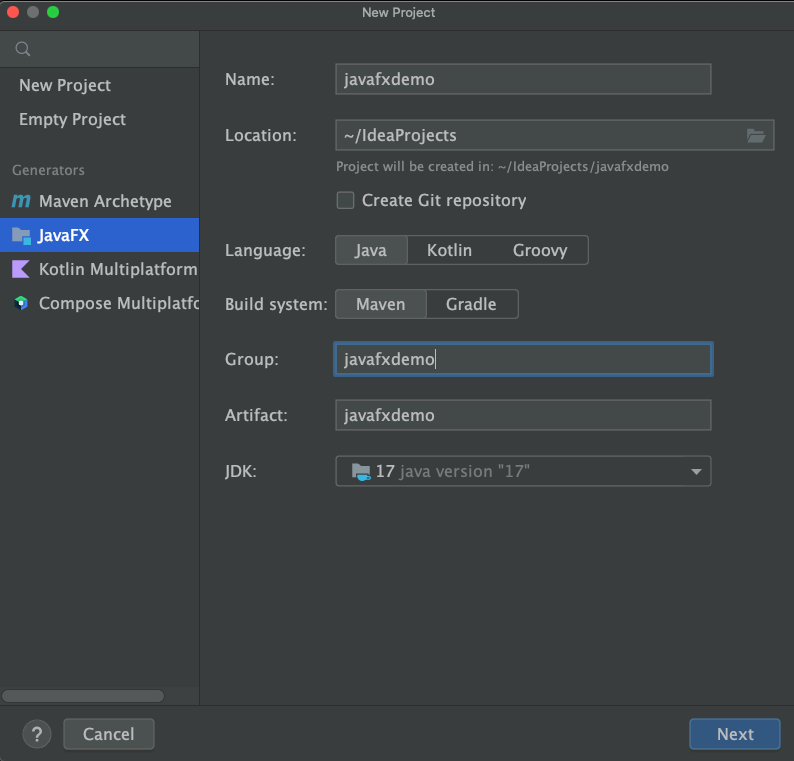
Task: Click the Cancel button
Action: (x=109, y=734)
